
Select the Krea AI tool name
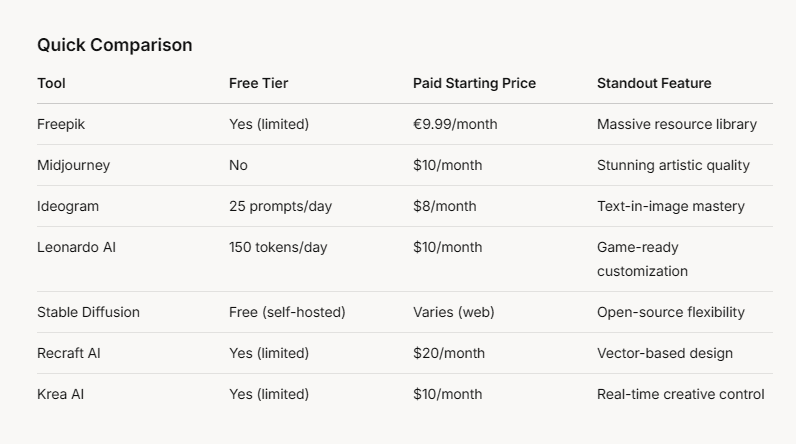click(60, 394)
